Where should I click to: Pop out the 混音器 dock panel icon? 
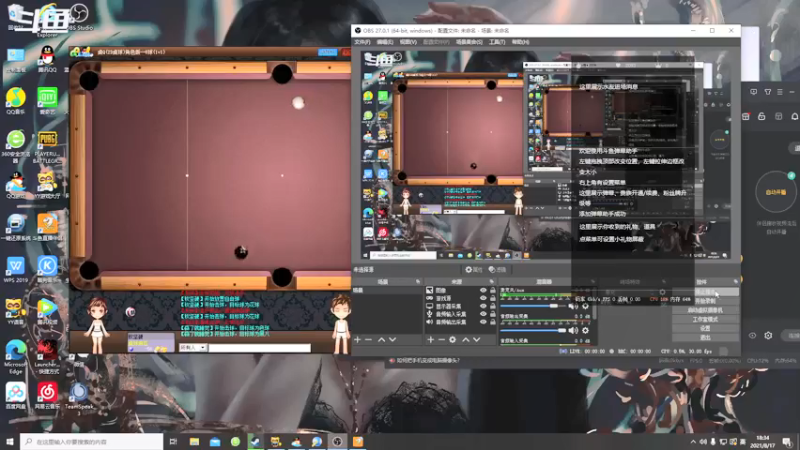[593, 282]
